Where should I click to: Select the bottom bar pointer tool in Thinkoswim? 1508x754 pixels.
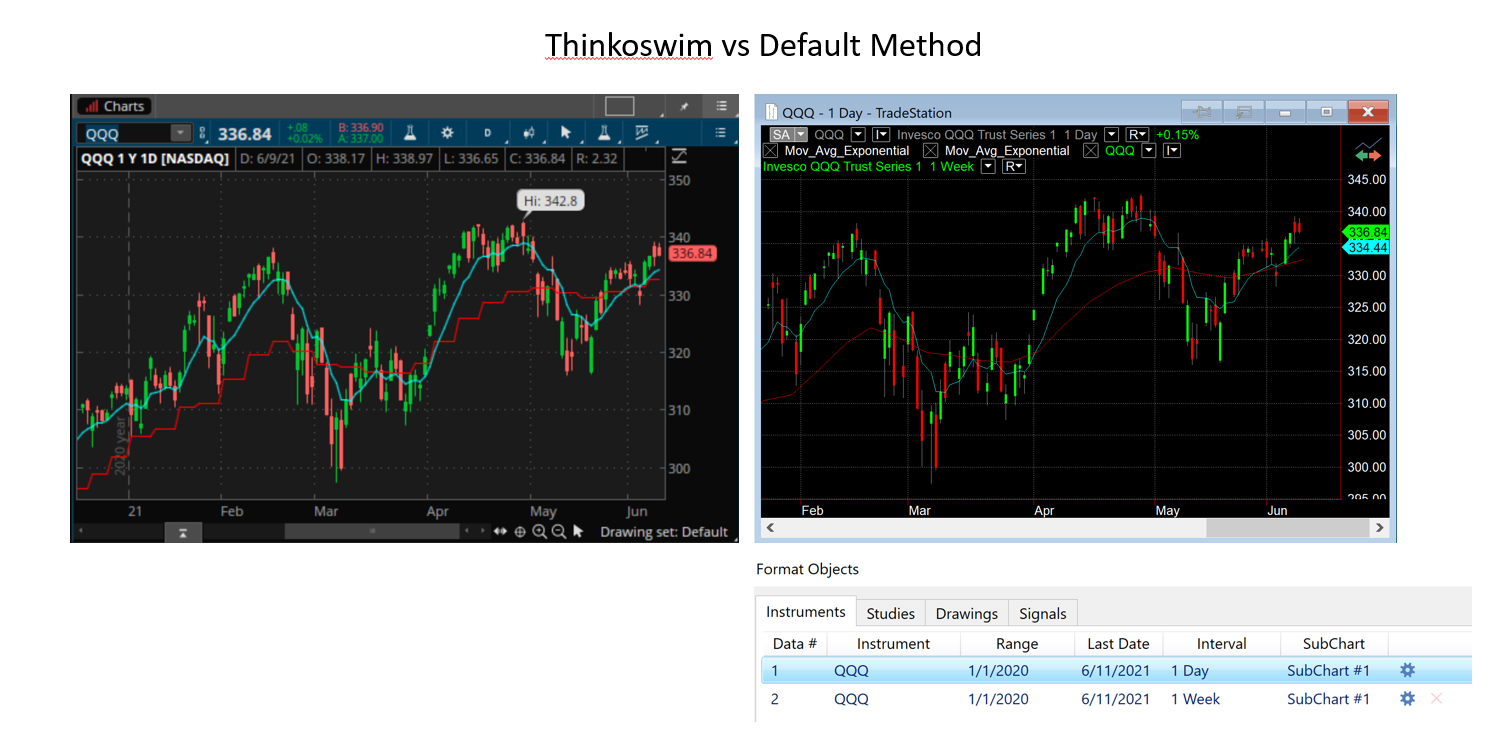pyautogui.click(x=578, y=532)
